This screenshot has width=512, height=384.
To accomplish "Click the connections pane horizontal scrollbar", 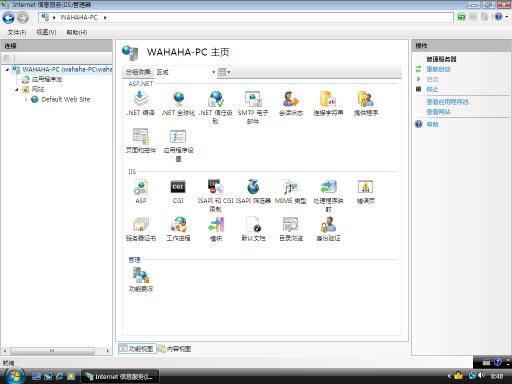I will tap(56, 351).
